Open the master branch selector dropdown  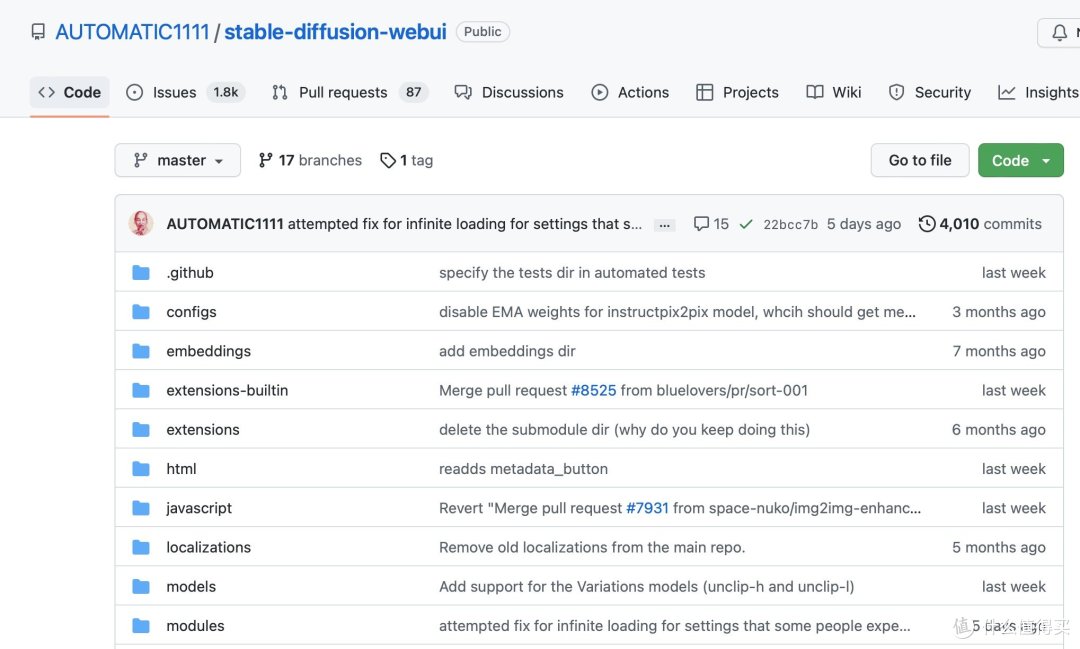(177, 159)
